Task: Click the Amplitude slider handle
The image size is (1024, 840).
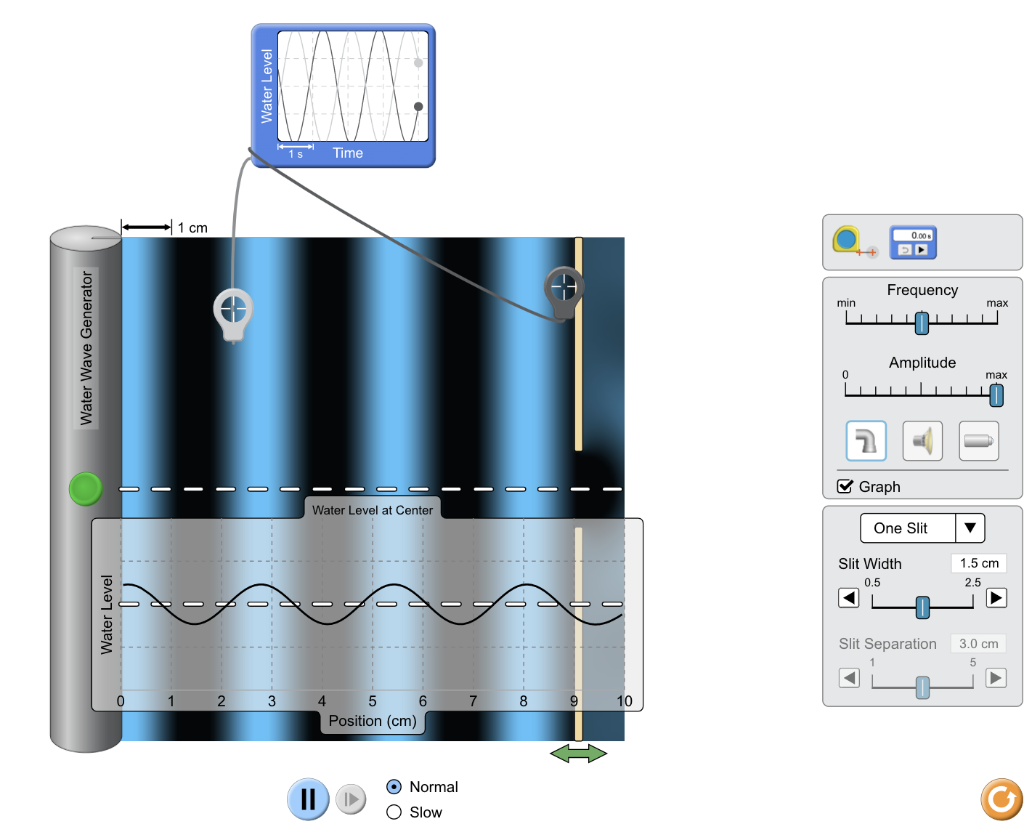Action: point(995,396)
